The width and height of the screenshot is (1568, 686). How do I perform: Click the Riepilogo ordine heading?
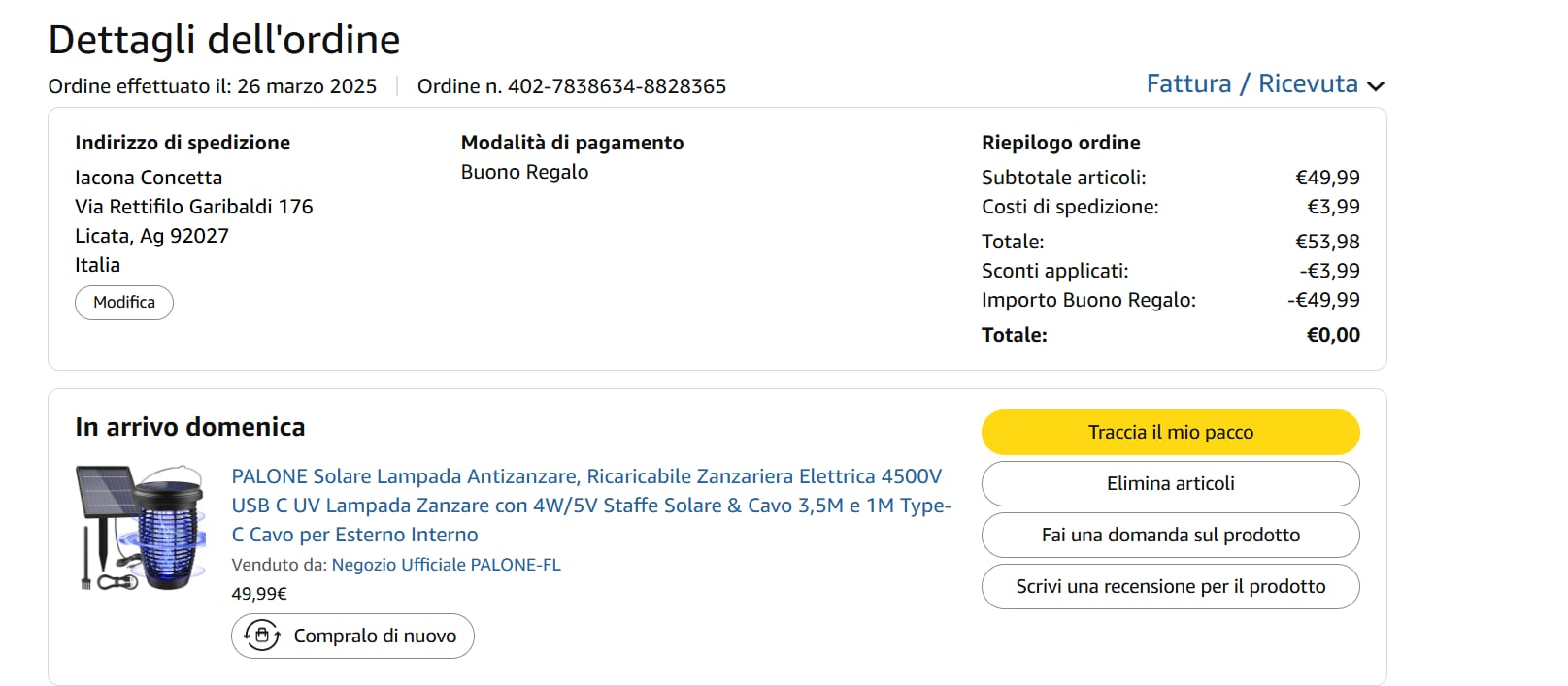pos(1060,143)
